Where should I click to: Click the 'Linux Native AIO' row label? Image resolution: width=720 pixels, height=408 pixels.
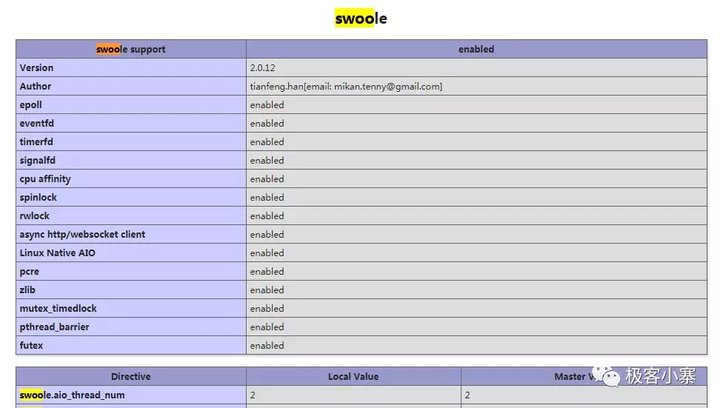pos(57,253)
